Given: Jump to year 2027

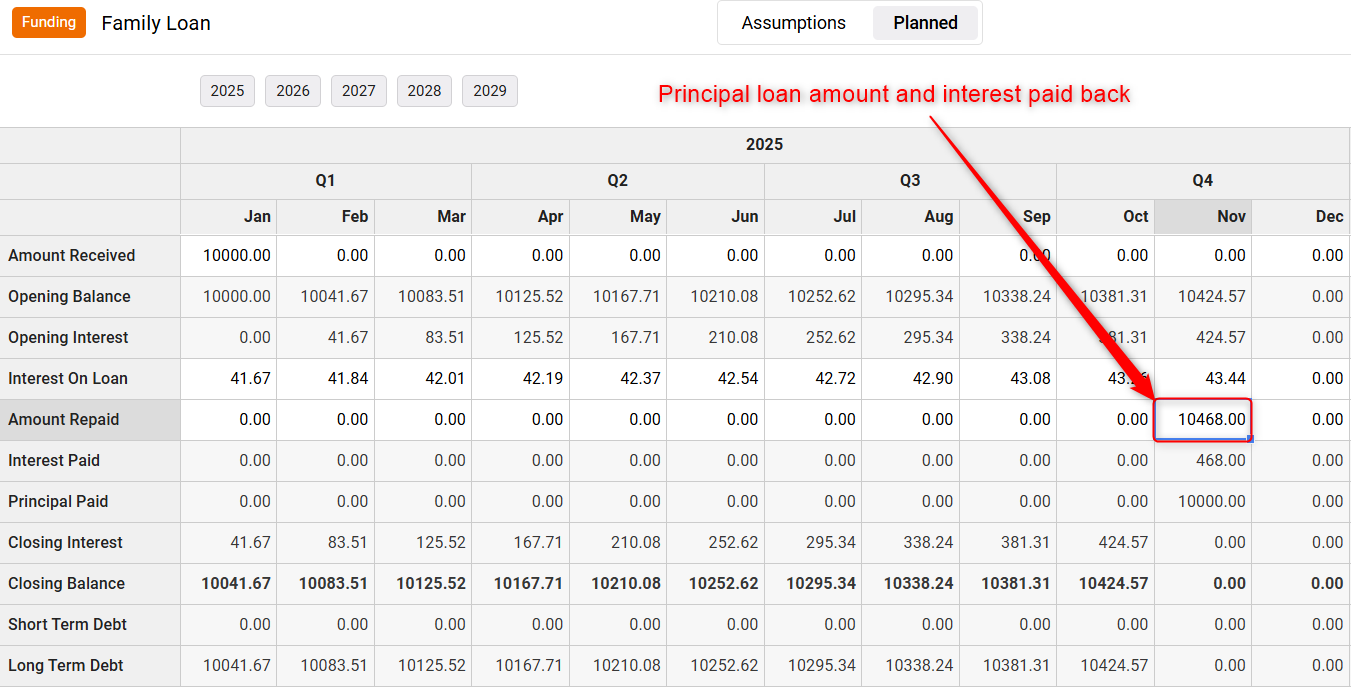Looking at the screenshot, I should point(359,91).
